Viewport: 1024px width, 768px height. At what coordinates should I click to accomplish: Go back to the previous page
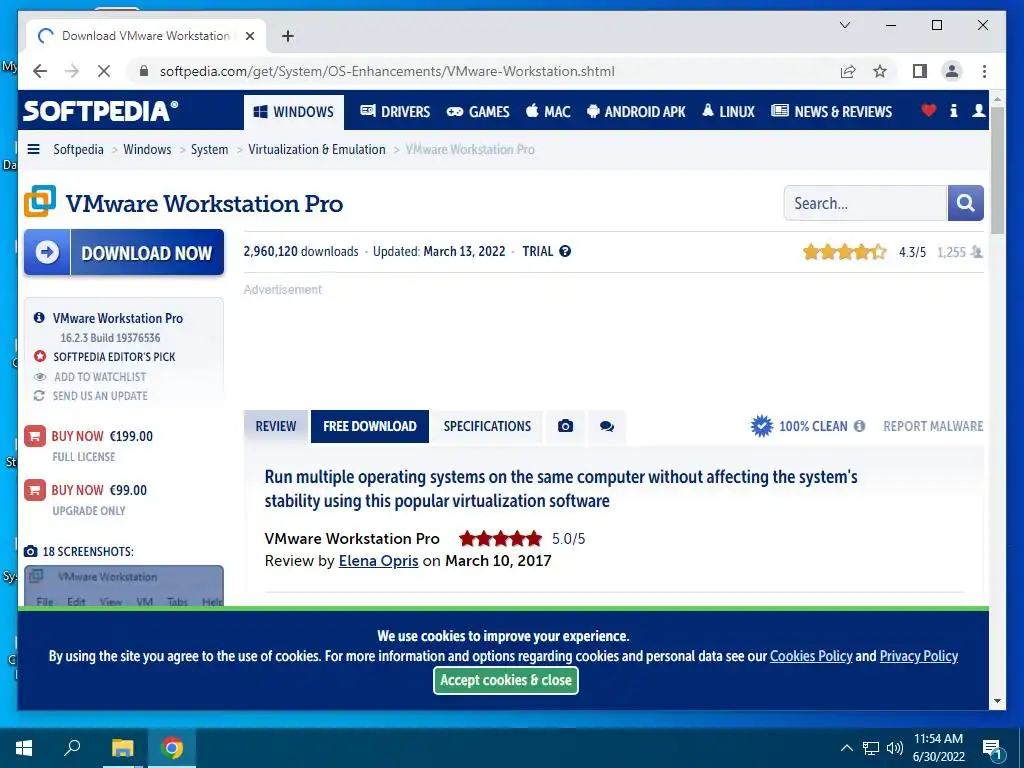click(x=40, y=71)
